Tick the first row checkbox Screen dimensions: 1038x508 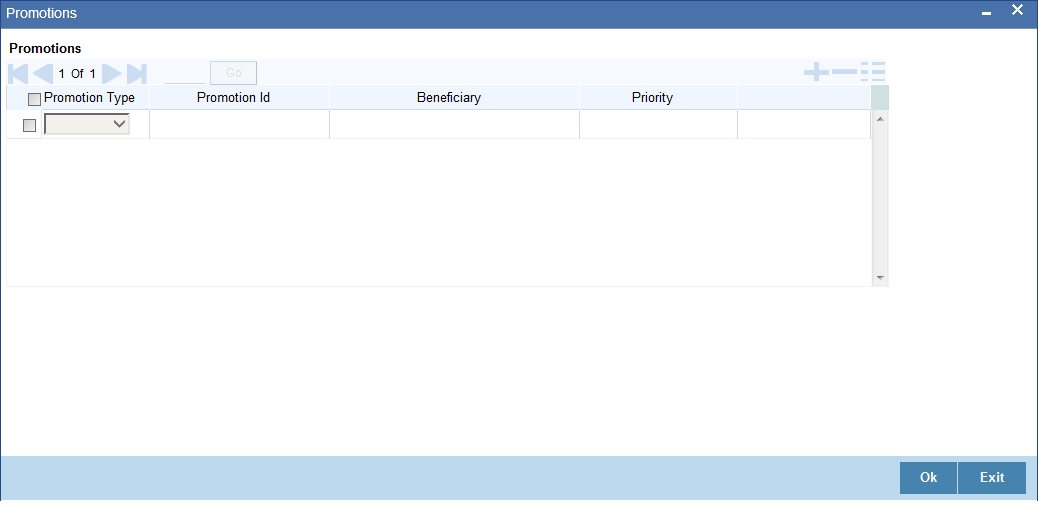[x=29, y=125]
